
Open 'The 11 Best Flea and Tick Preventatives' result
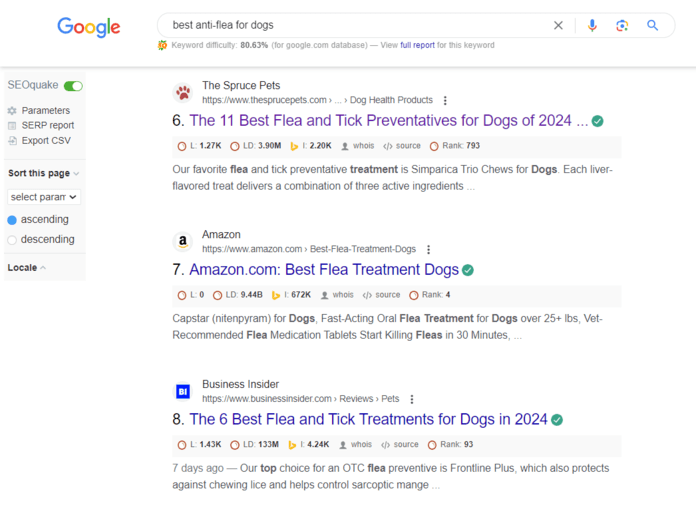(x=388, y=121)
